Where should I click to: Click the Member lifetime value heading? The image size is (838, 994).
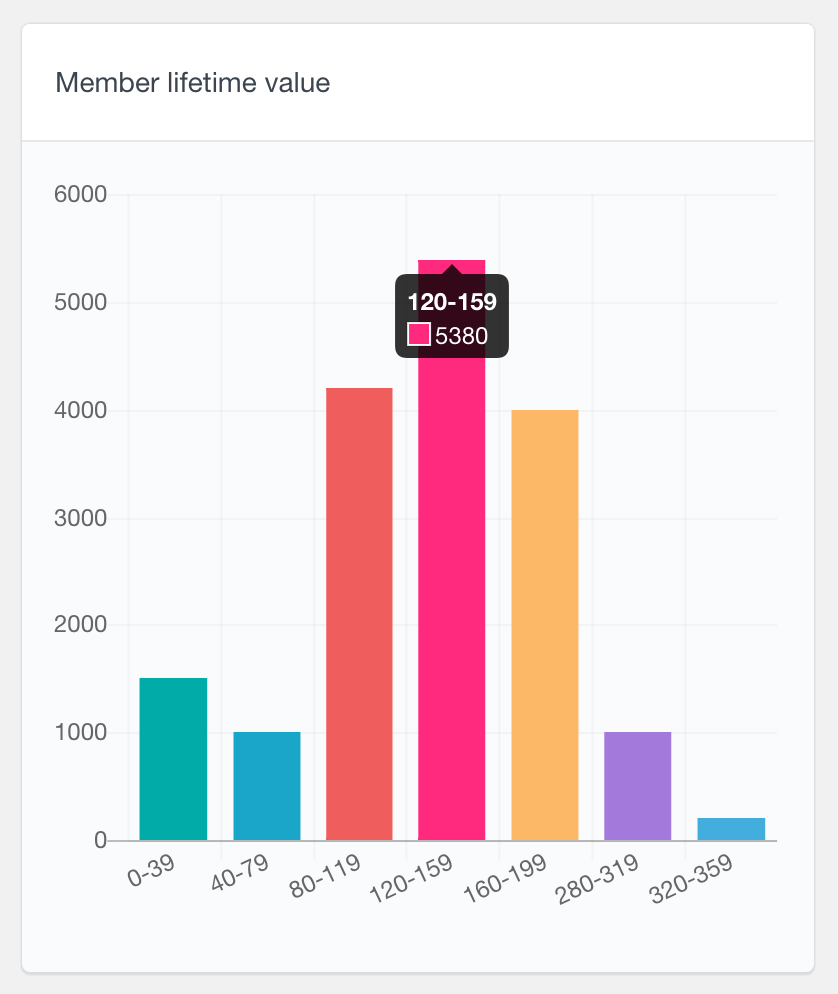(193, 83)
